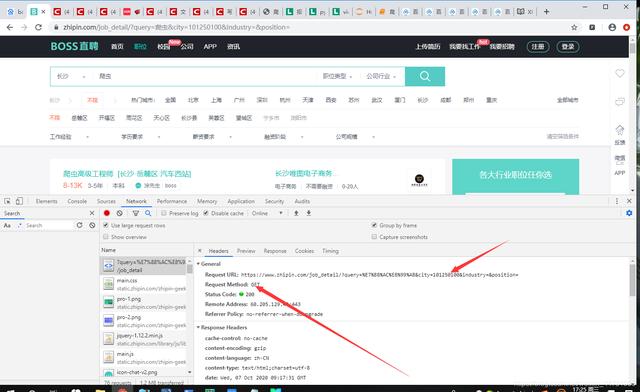Check the Capture screenshots checkbox

[374, 237]
